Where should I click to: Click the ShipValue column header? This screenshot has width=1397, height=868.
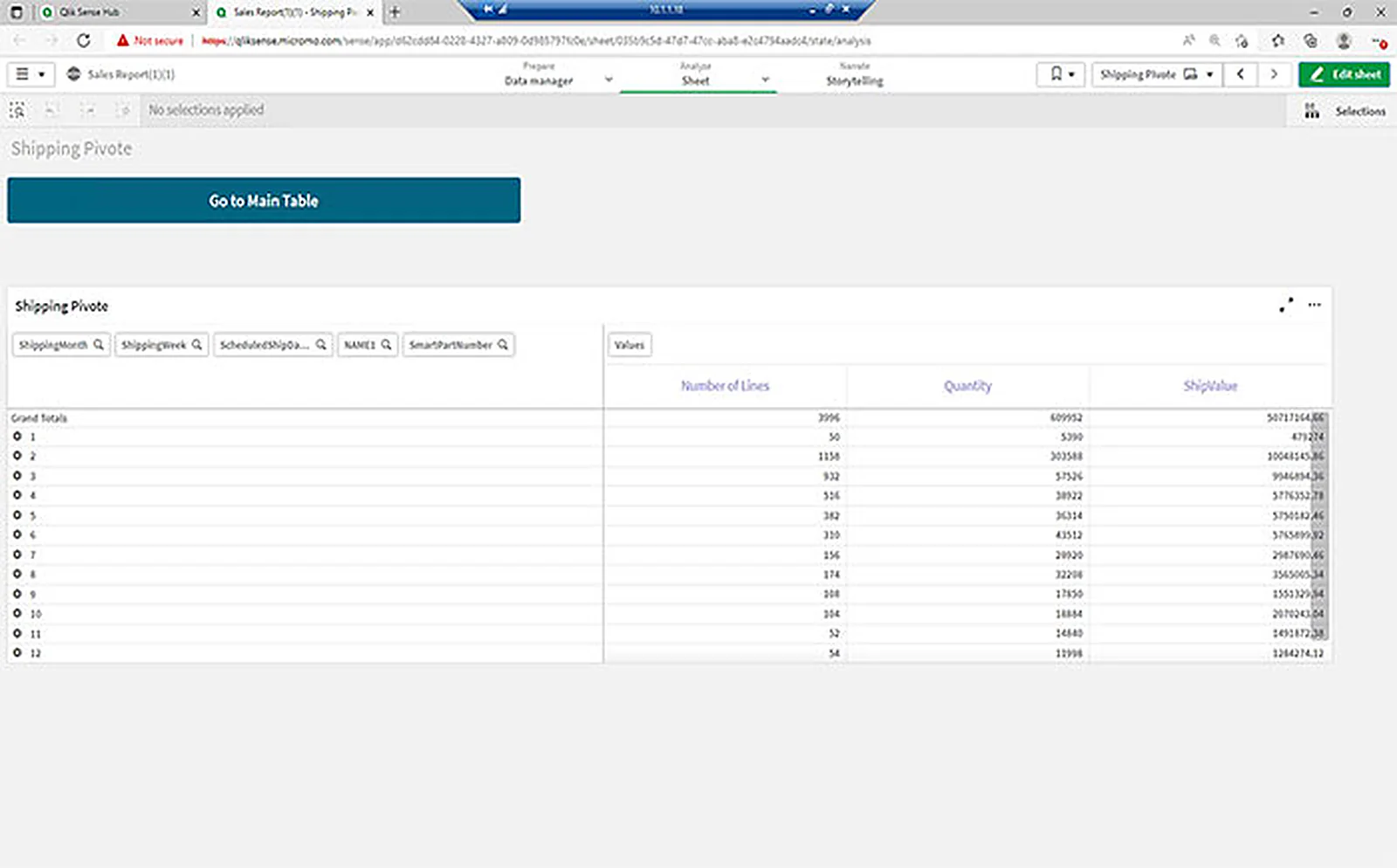(x=1210, y=386)
